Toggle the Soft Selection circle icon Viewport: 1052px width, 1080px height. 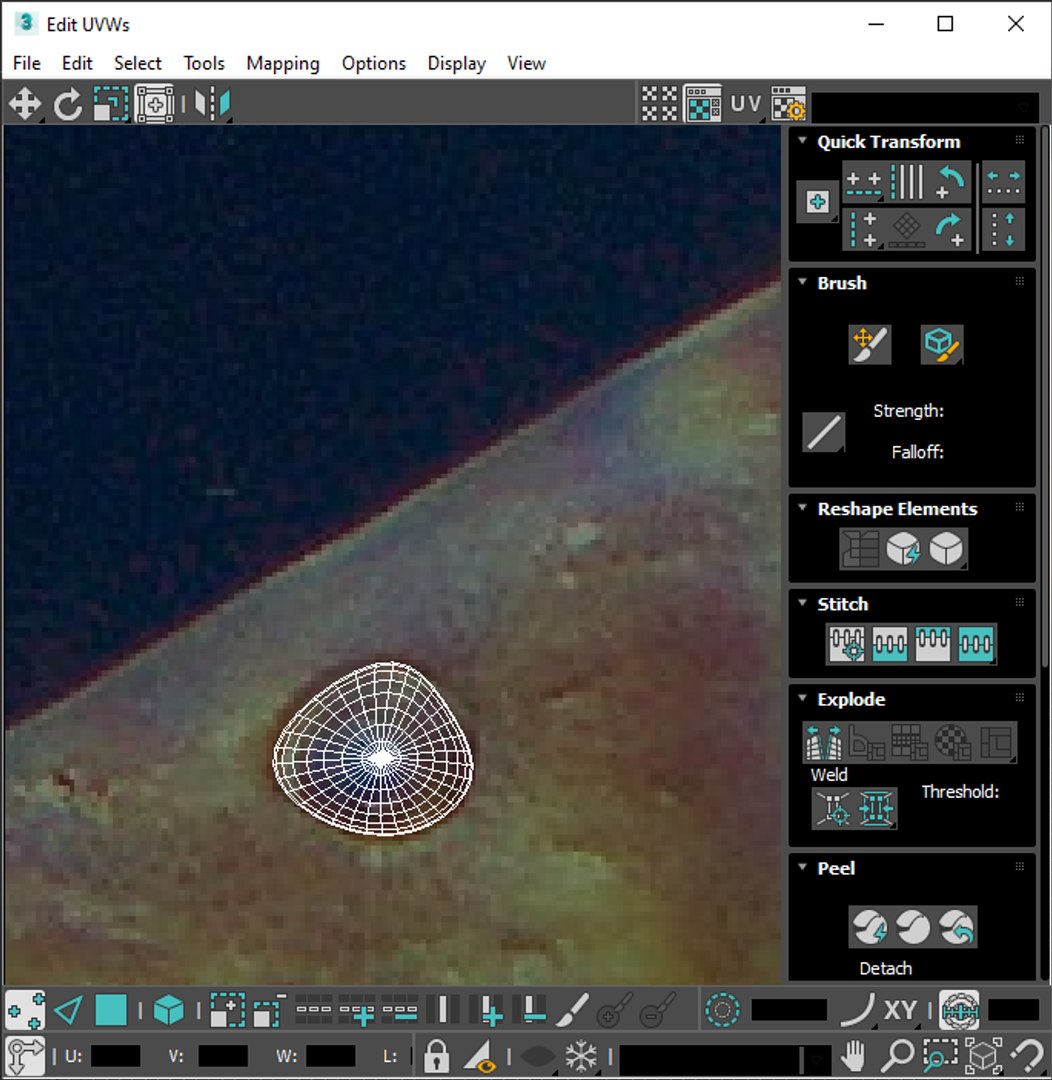click(x=723, y=1010)
